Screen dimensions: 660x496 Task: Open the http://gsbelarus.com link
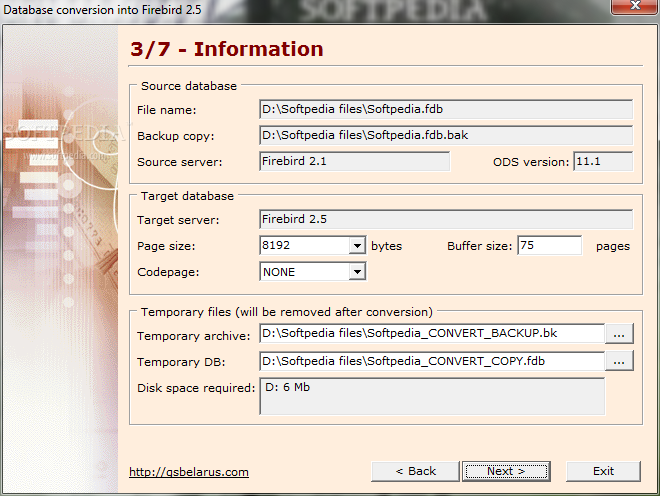pyautogui.click(x=189, y=472)
